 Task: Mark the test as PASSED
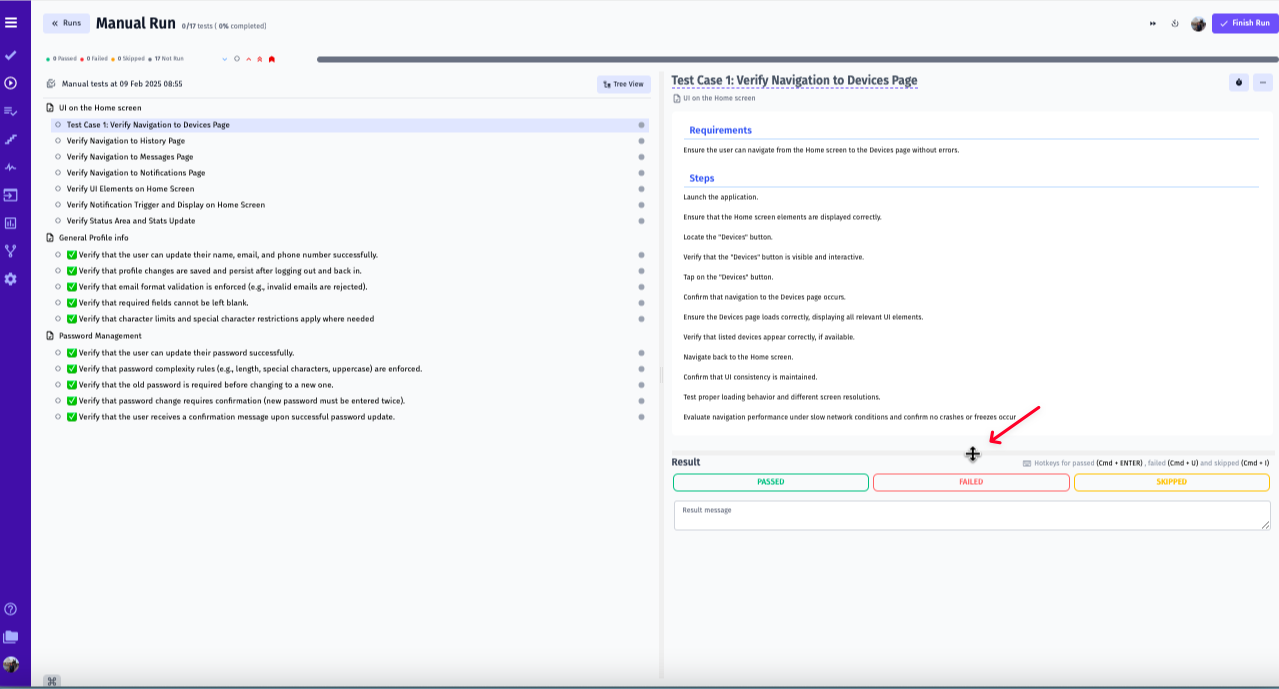point(770,482)
